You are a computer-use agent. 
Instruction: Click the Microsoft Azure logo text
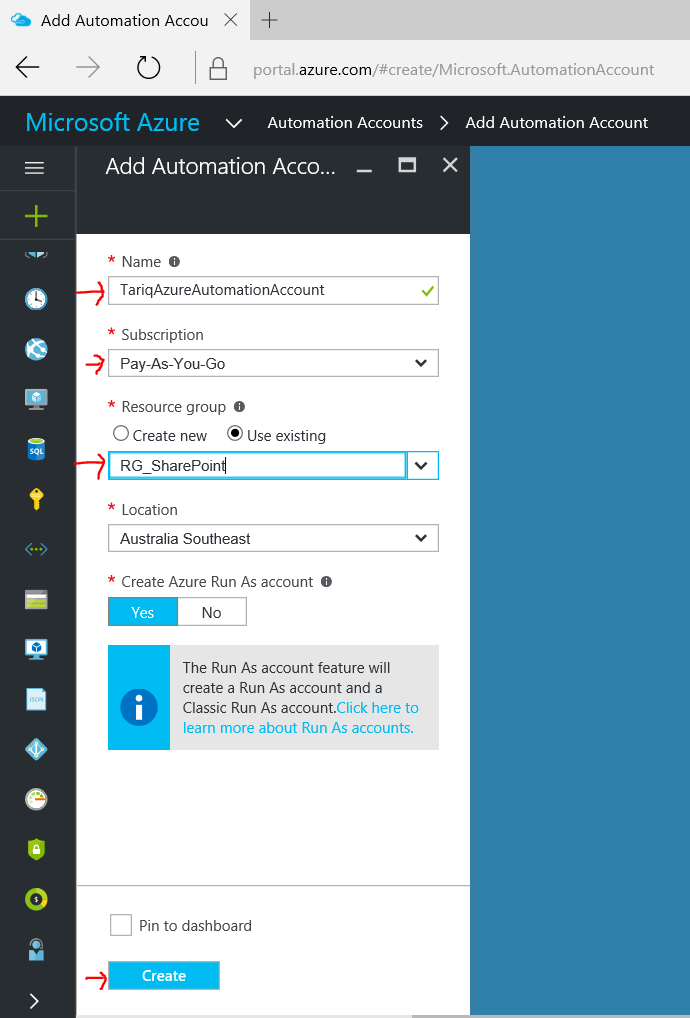tap(113, 123)
